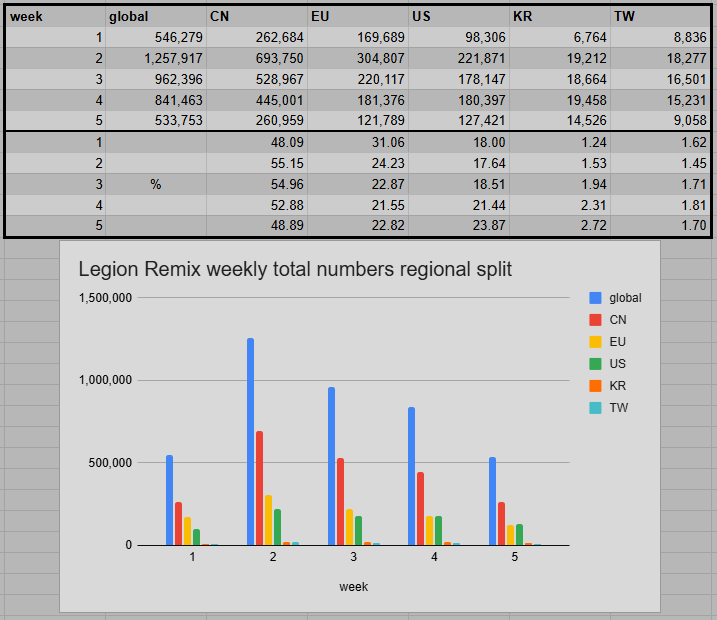717x620 pixels.
Task: Select the 'KR' column header cell
Action: pos(559,16)
